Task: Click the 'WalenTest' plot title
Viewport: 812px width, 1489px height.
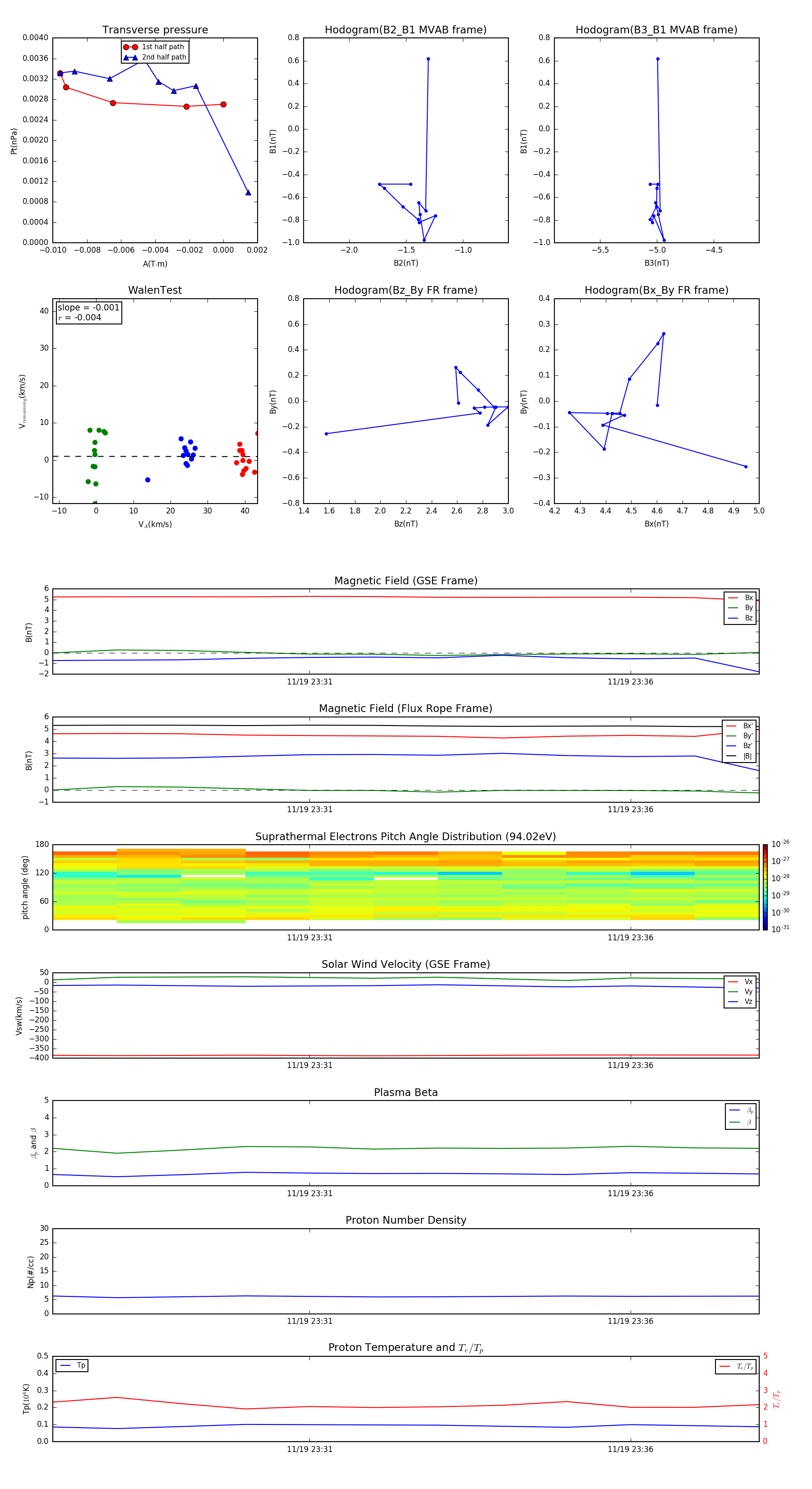Action: coord(155,290)
